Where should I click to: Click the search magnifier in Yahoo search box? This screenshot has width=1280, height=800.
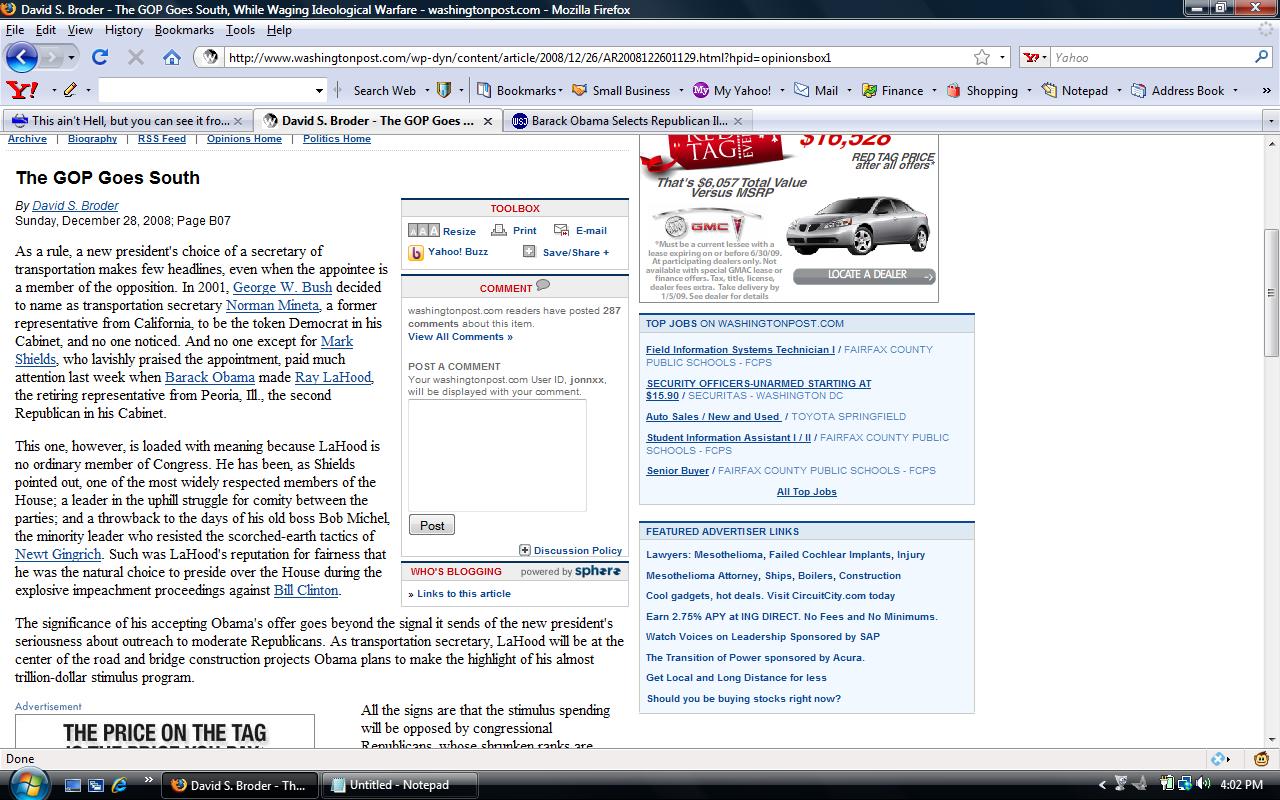pyautogui.click(x=1262, y=57)
